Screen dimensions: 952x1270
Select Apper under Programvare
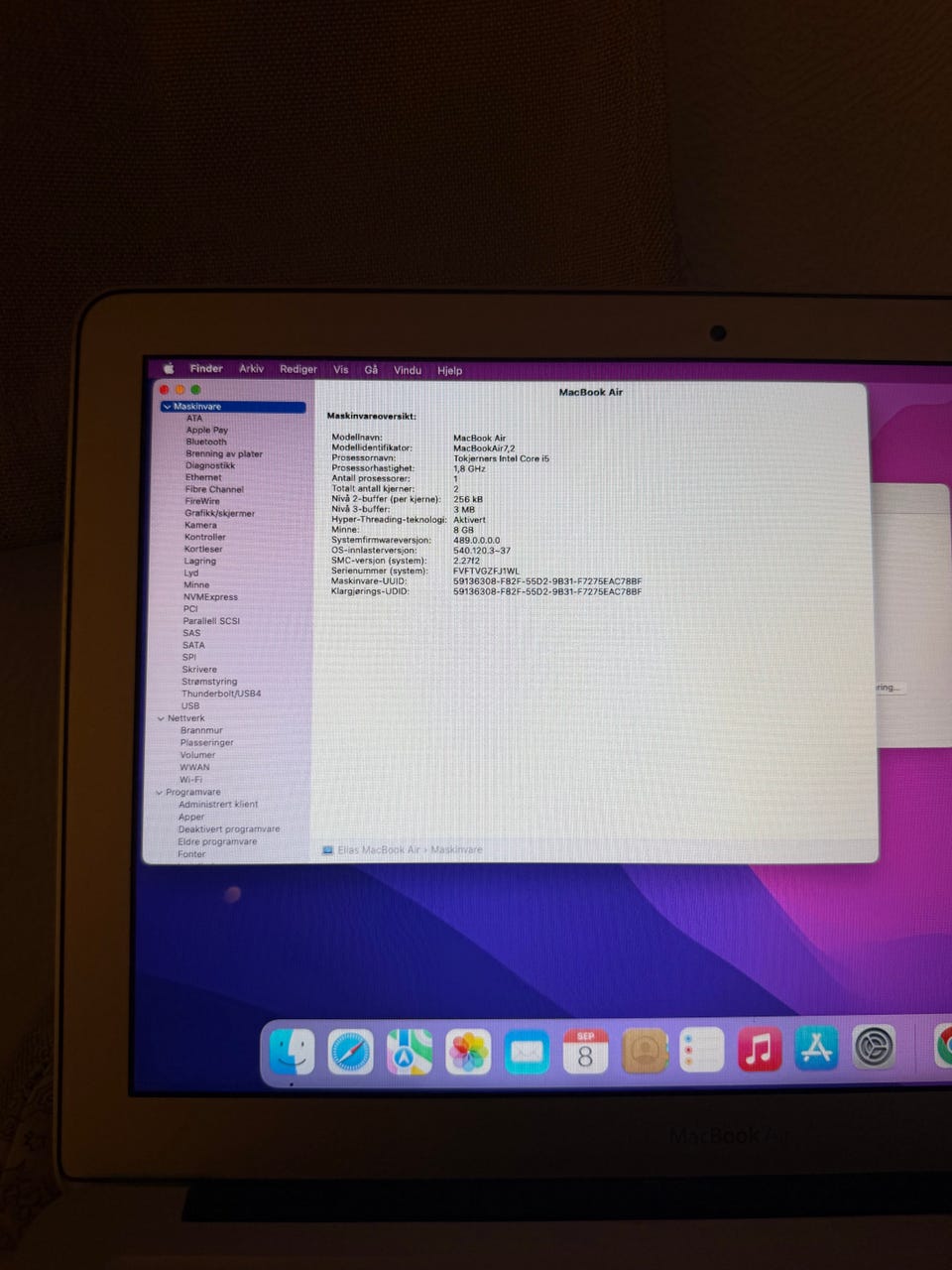coord(191,817)
